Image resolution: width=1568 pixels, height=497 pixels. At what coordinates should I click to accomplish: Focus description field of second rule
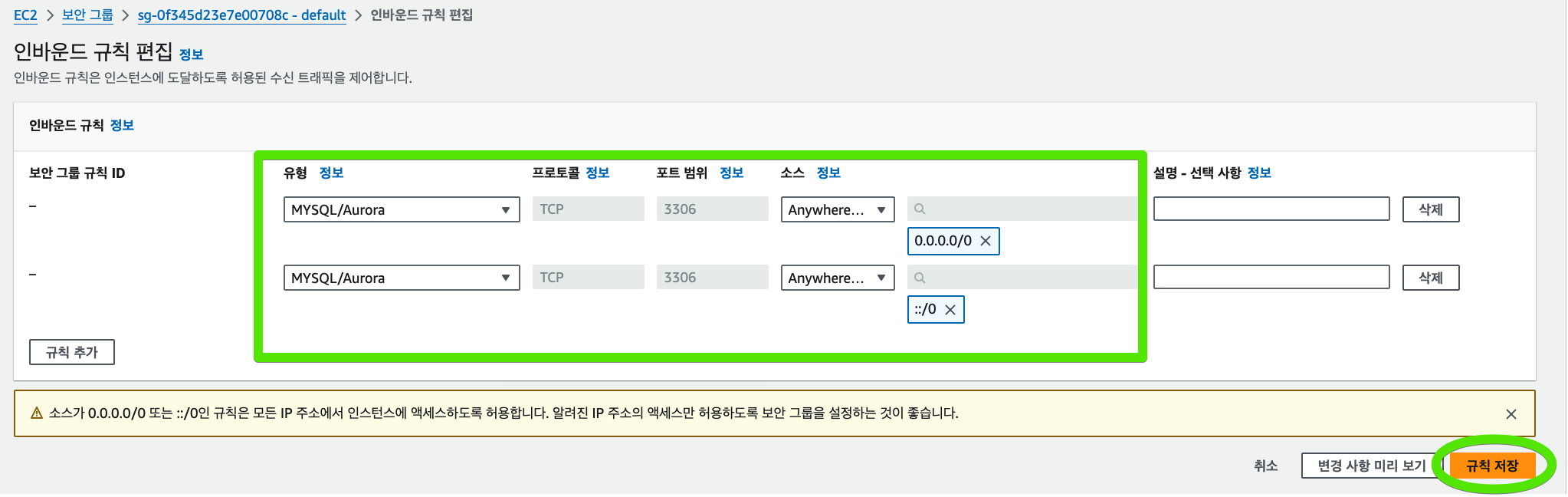coord(1271,277)
